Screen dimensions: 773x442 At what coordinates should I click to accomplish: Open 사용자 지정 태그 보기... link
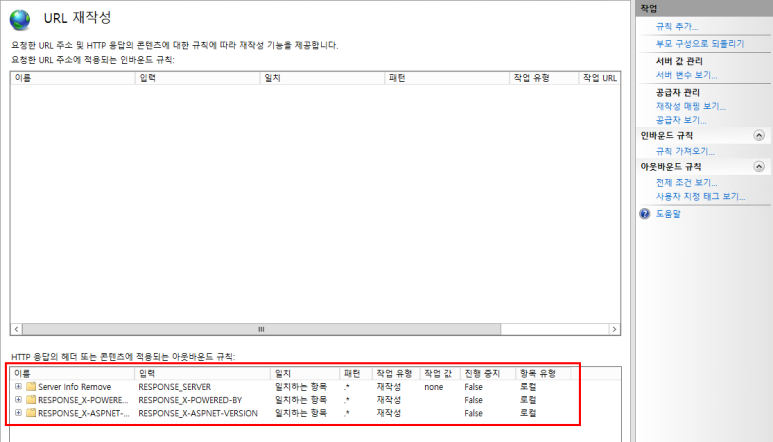point(700,196)
